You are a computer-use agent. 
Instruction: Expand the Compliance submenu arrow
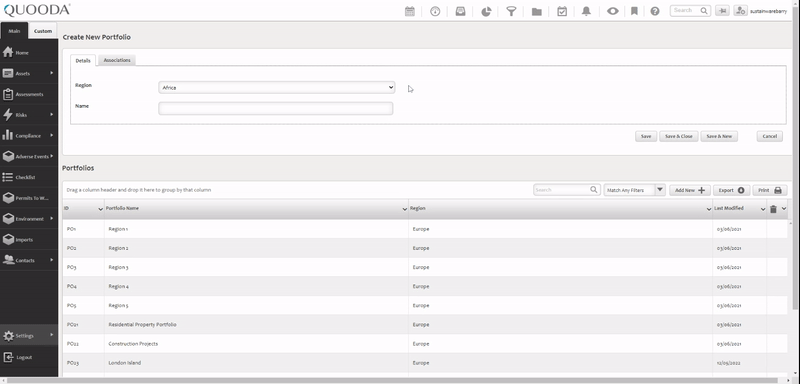(x=52, y=135)
